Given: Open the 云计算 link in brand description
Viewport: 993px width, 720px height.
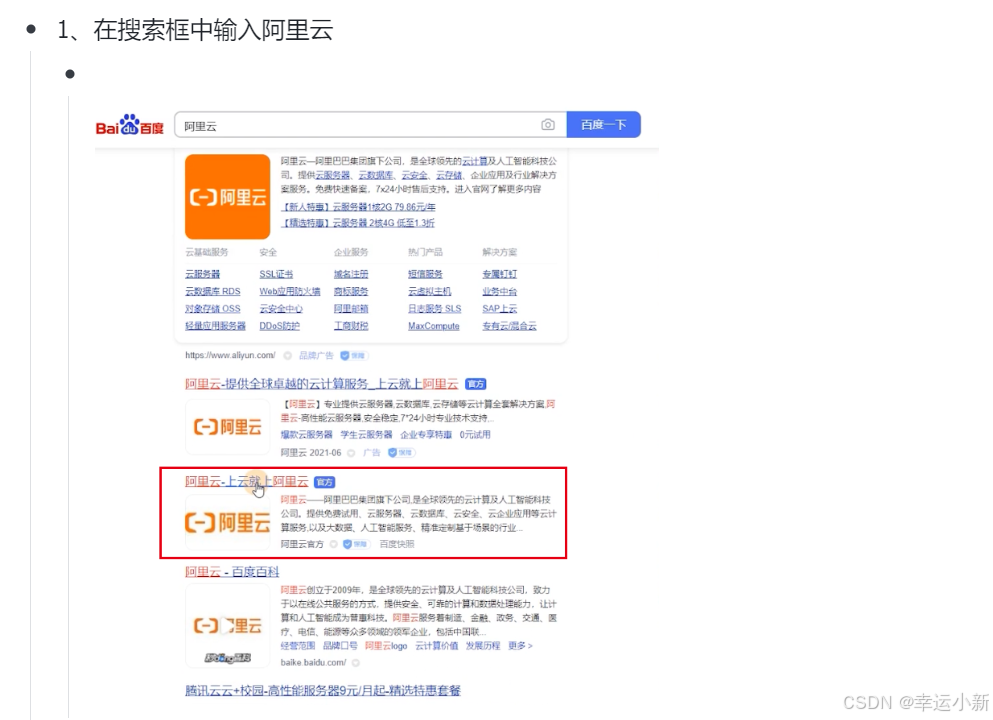Looking at the screenshot, I should pos(475,161).
